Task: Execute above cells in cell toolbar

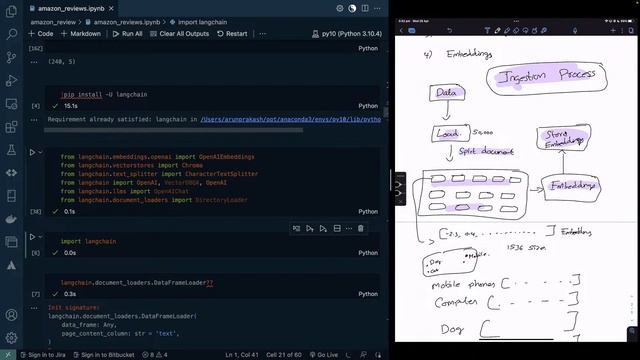Action: click(310, 229)
